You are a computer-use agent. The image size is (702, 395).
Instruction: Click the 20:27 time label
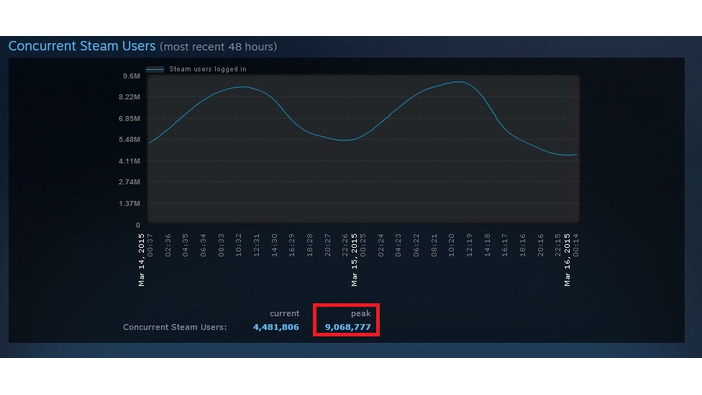pos(328,245)
